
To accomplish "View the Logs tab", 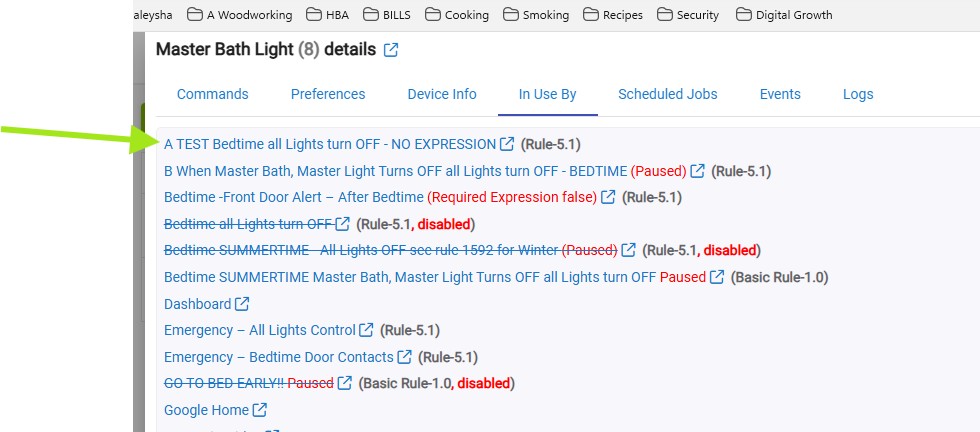I will point(858,94).
